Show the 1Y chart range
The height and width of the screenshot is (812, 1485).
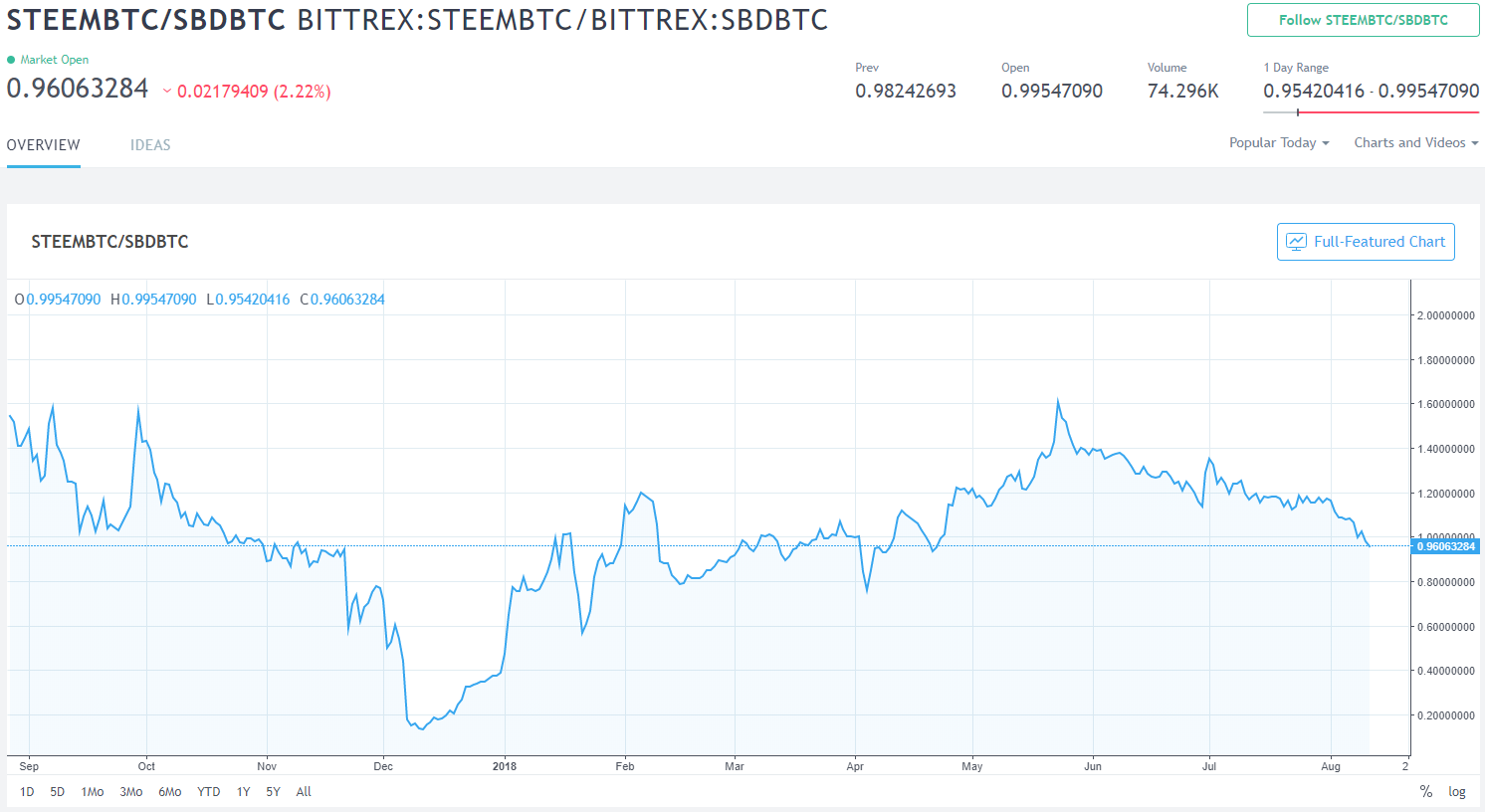point(243,792)
